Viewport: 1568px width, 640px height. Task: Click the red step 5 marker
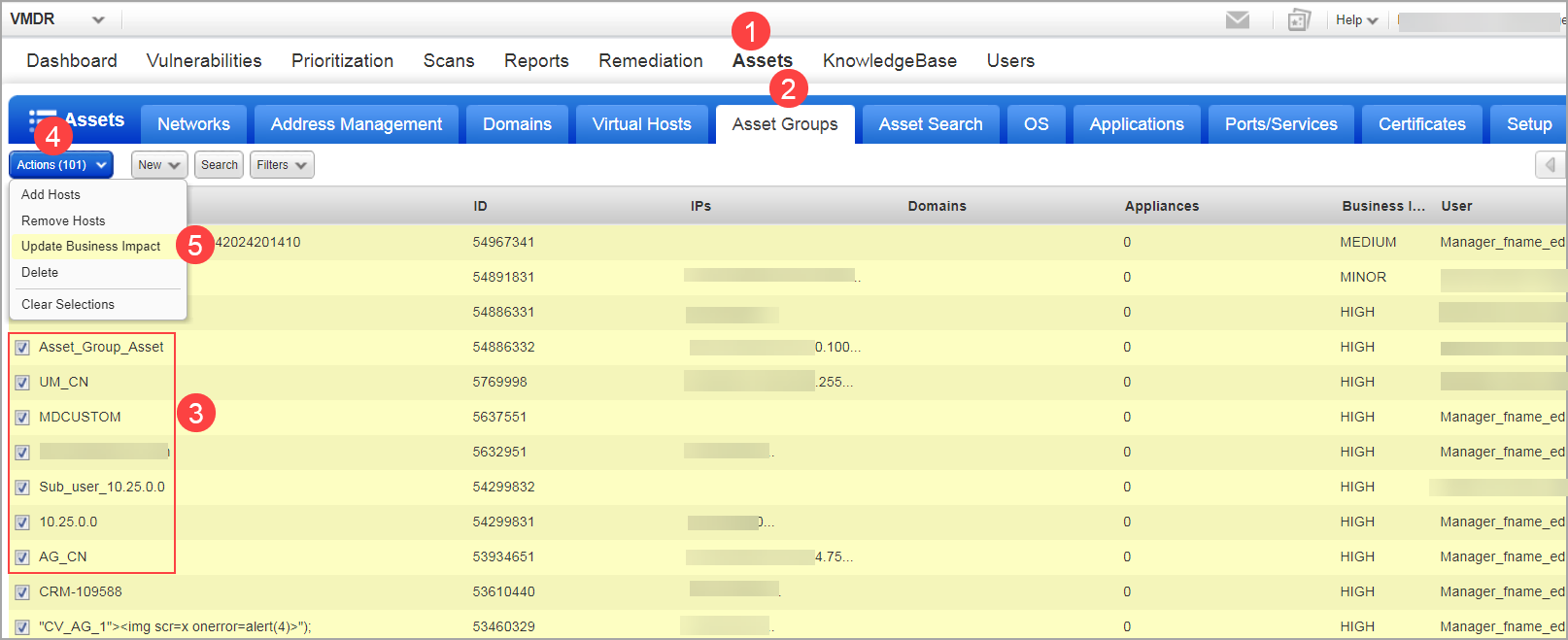point(195,245)
